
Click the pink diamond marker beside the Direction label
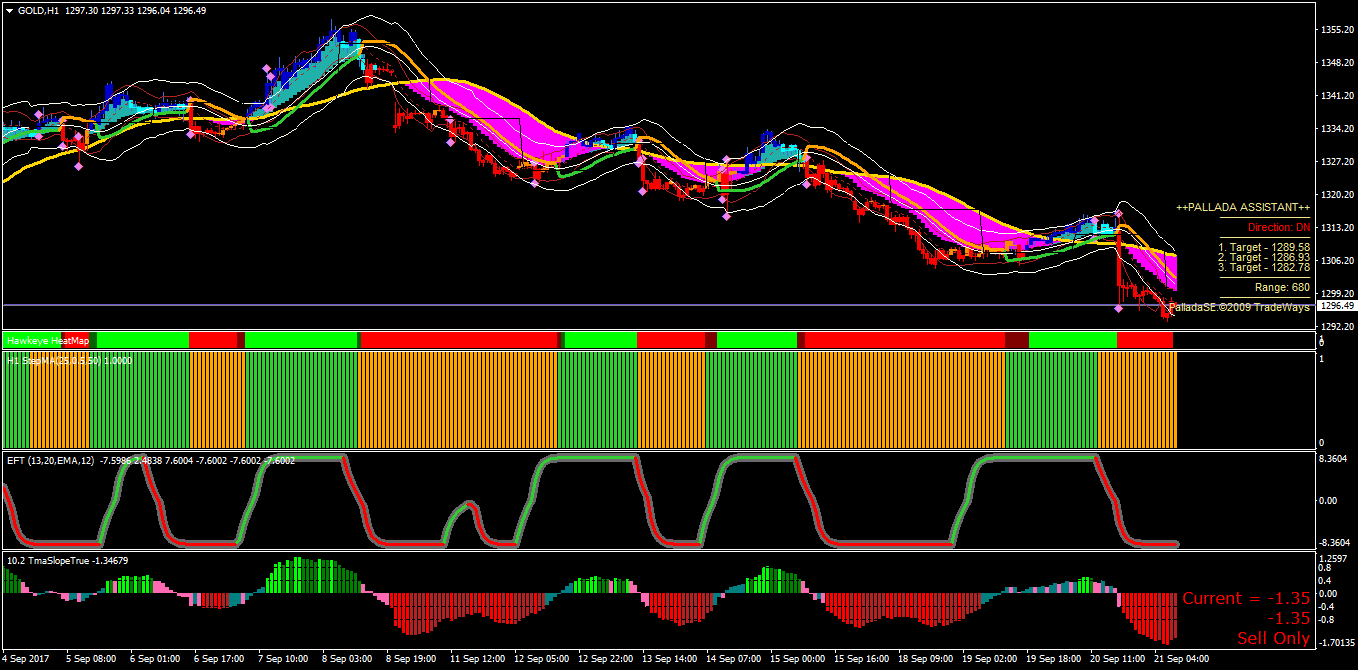coord(1119,213)
